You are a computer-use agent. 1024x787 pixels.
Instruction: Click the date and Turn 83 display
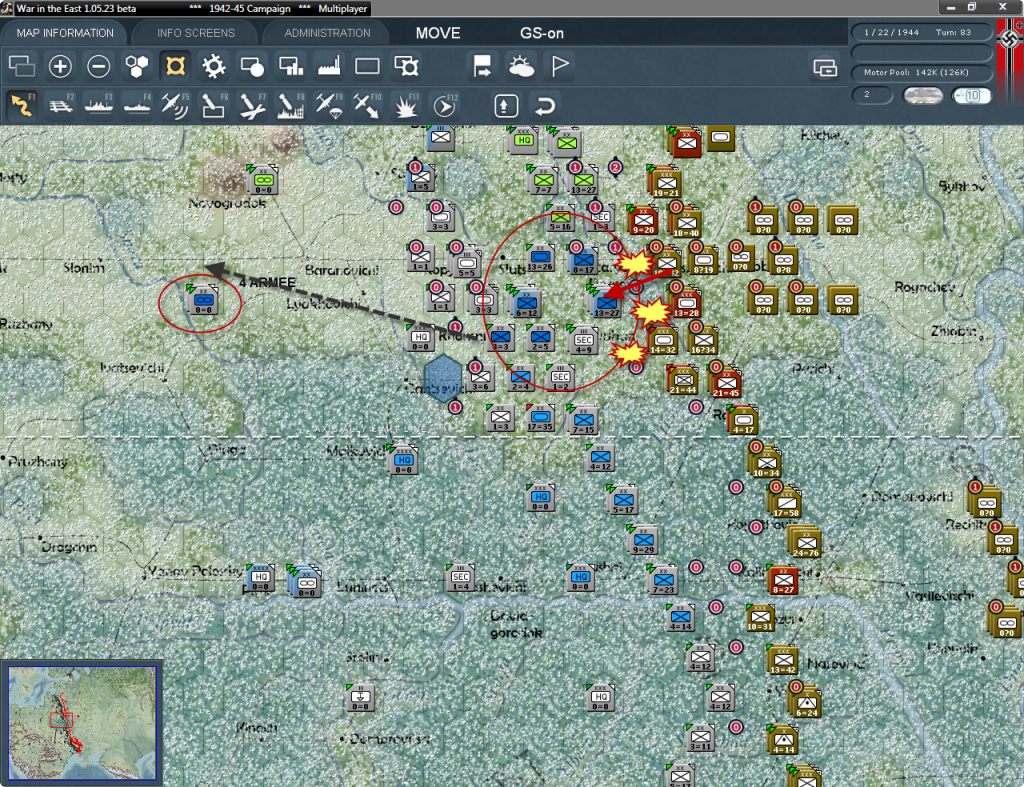coord(920,32)
